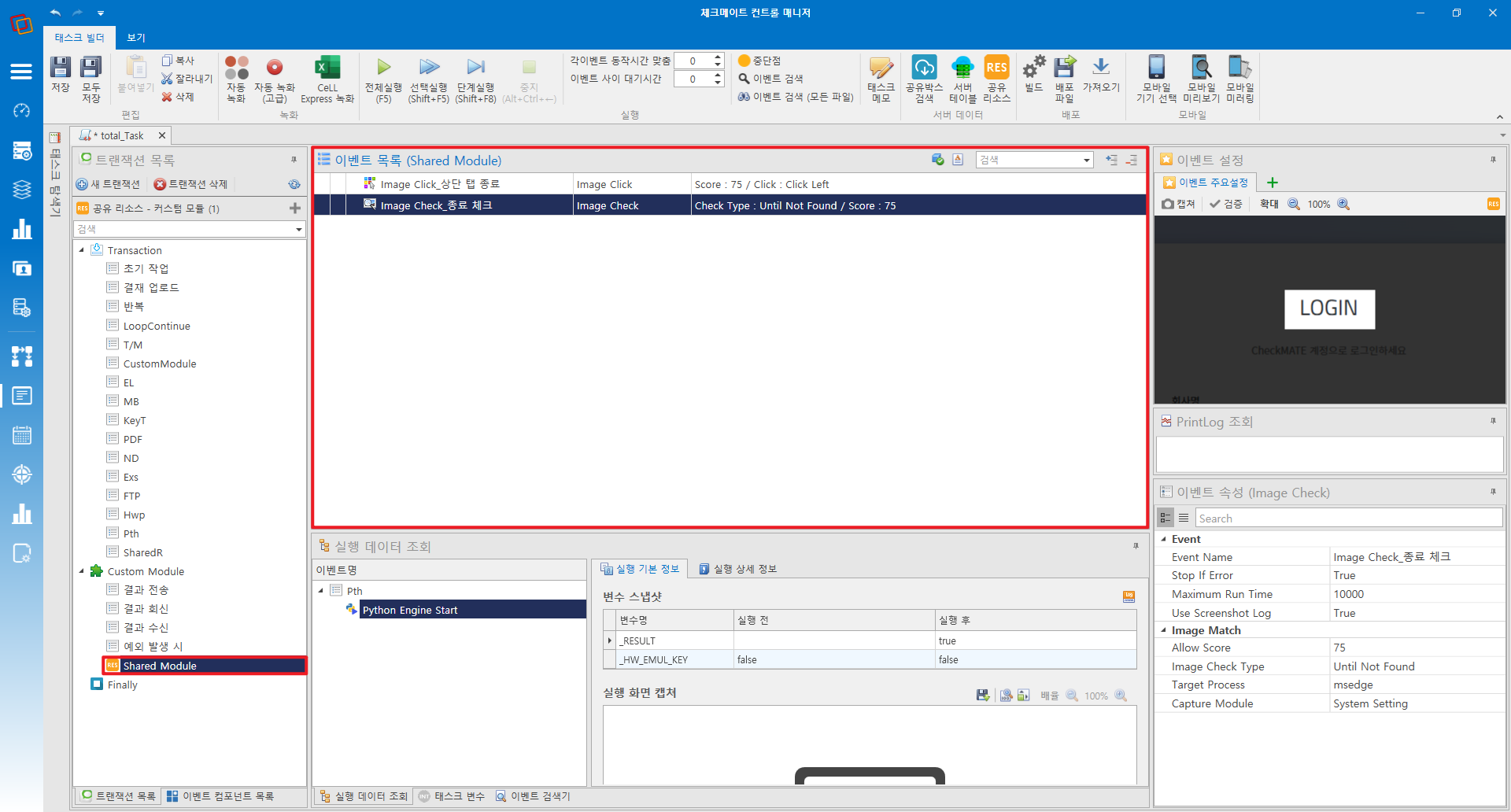
Task: Collapse the Transaction tree node
Action: point(82,250)
